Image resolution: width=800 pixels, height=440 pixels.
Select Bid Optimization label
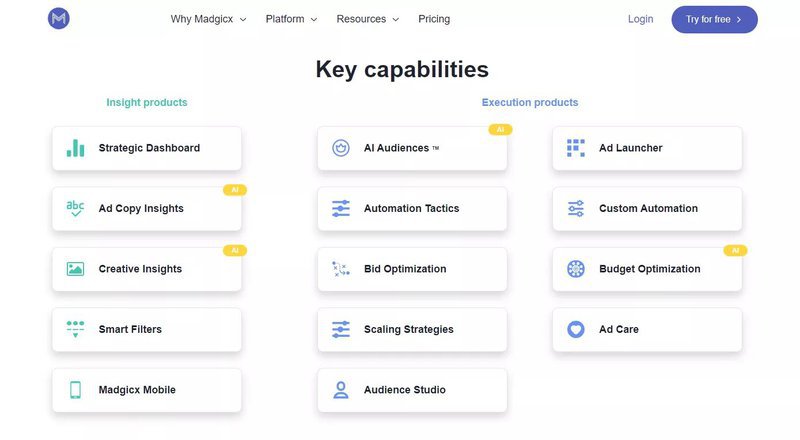pyautogui.click(x=405, y=269)
